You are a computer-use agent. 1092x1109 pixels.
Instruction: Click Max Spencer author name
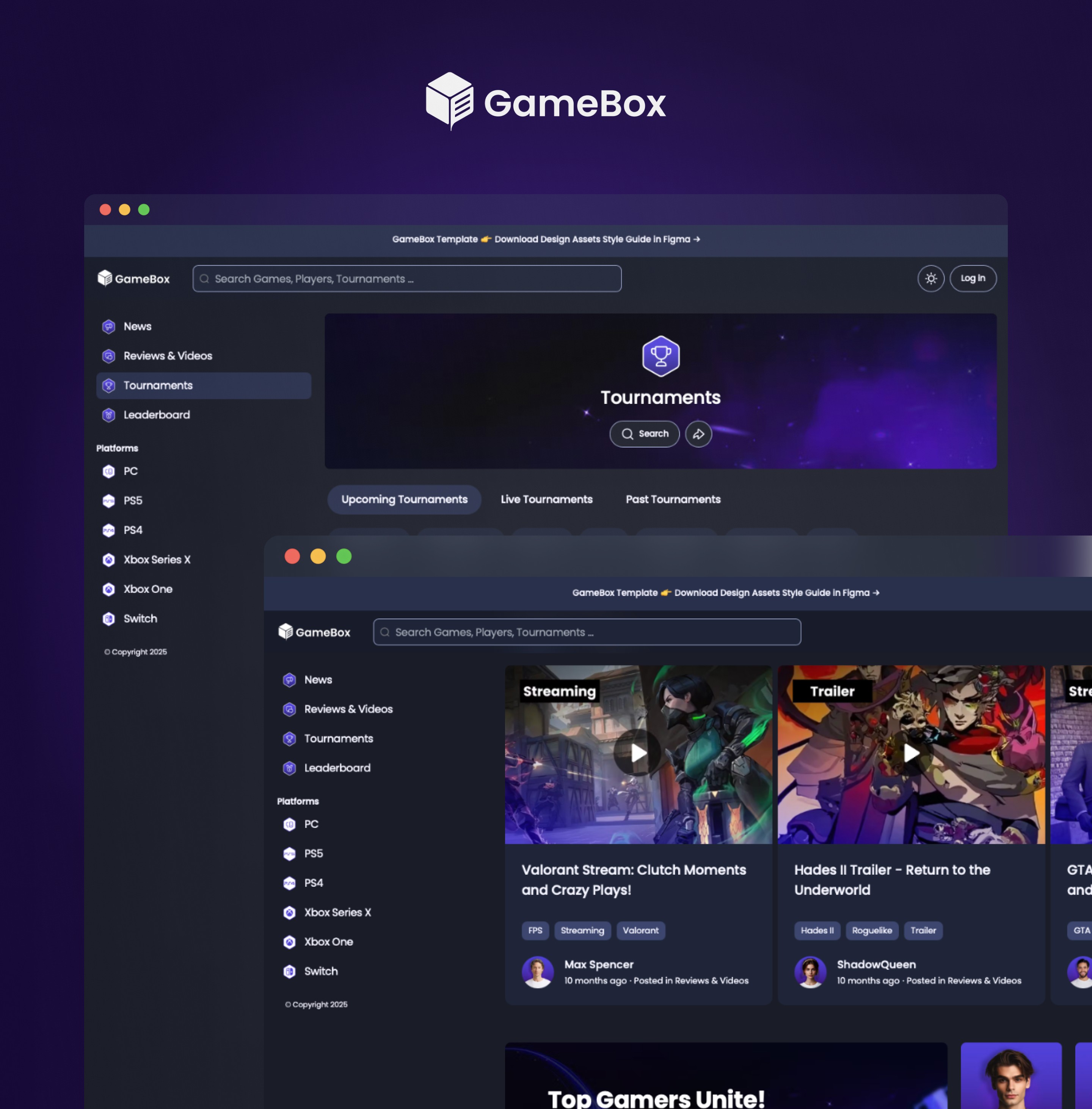coord(599,964)
